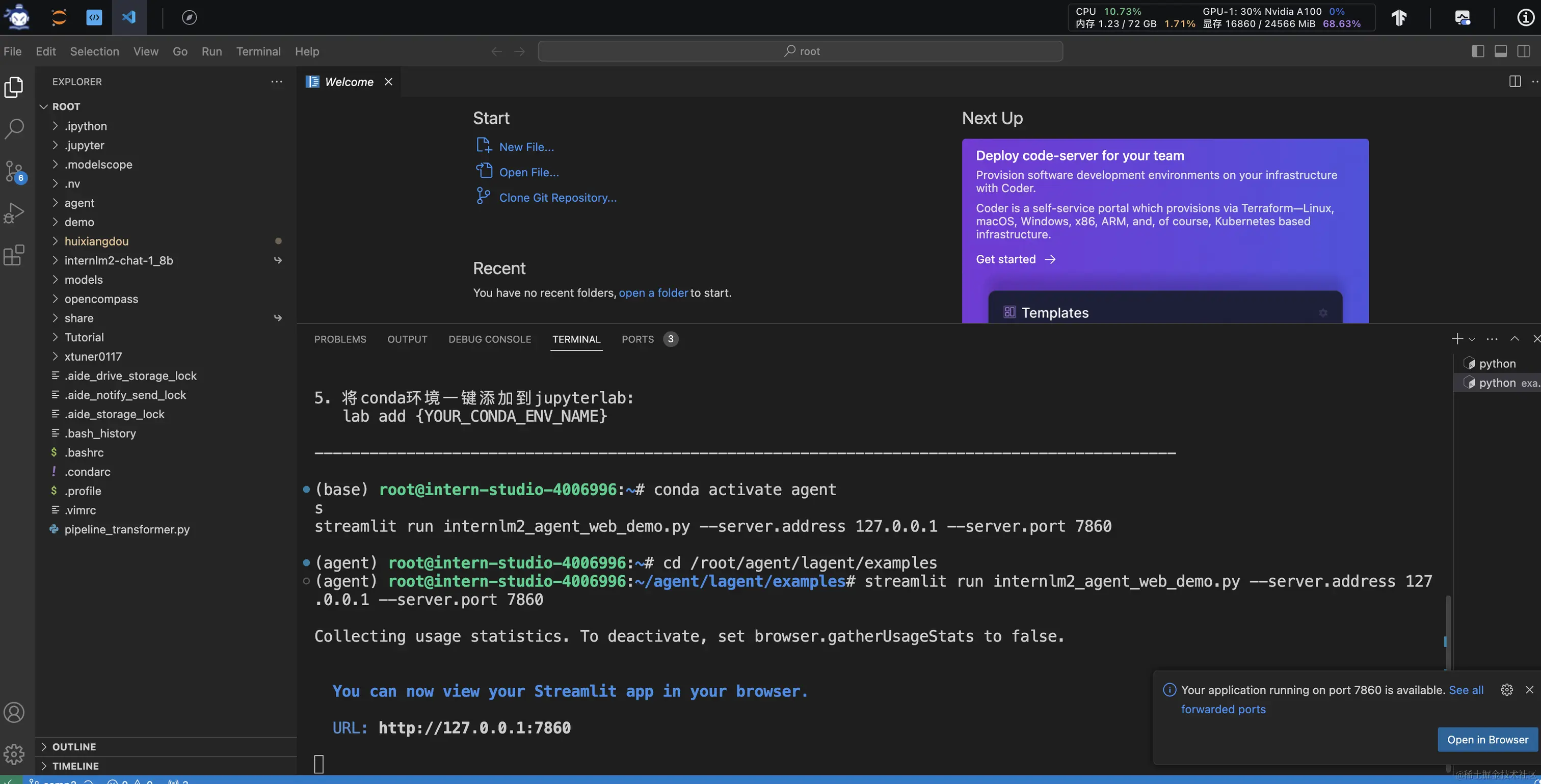This screenshot has height=784, width=1541.
Task: Click the JupyterLab icon in top bar
Action: click(x=59, y=17)
